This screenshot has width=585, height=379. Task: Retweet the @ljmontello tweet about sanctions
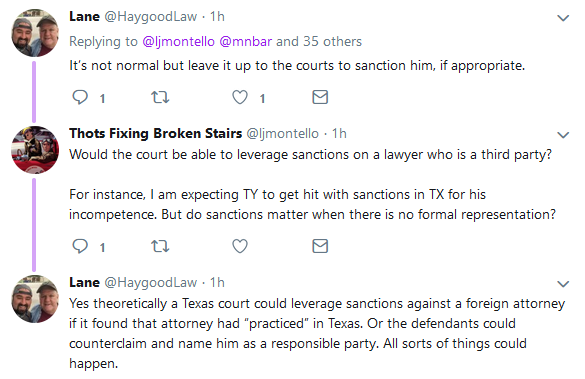click(160, 246)
